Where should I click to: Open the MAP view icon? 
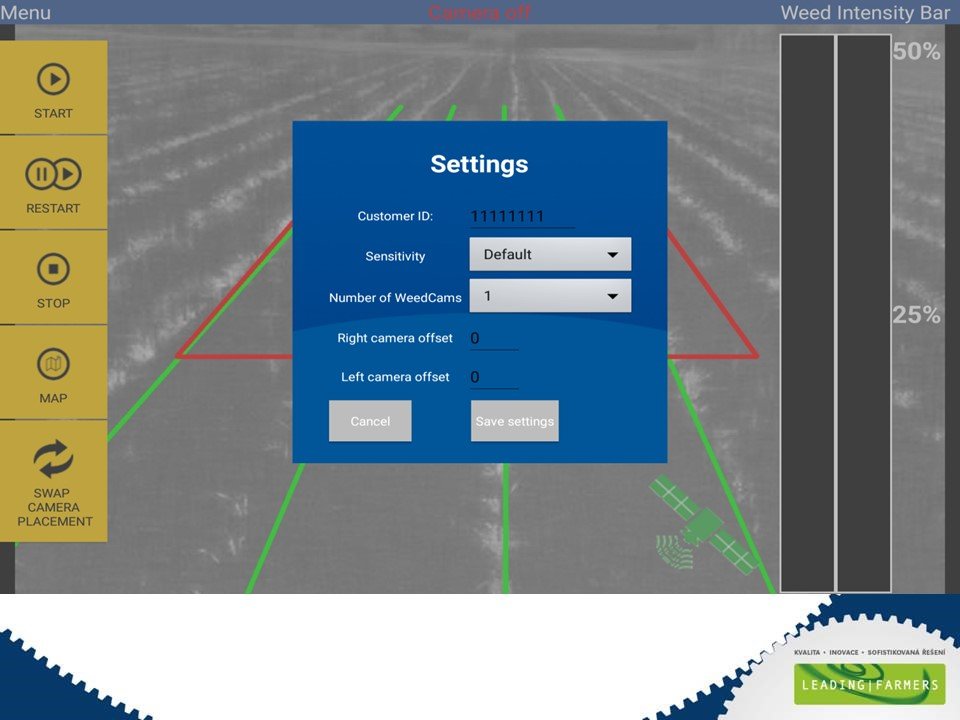tap(53, 364)
